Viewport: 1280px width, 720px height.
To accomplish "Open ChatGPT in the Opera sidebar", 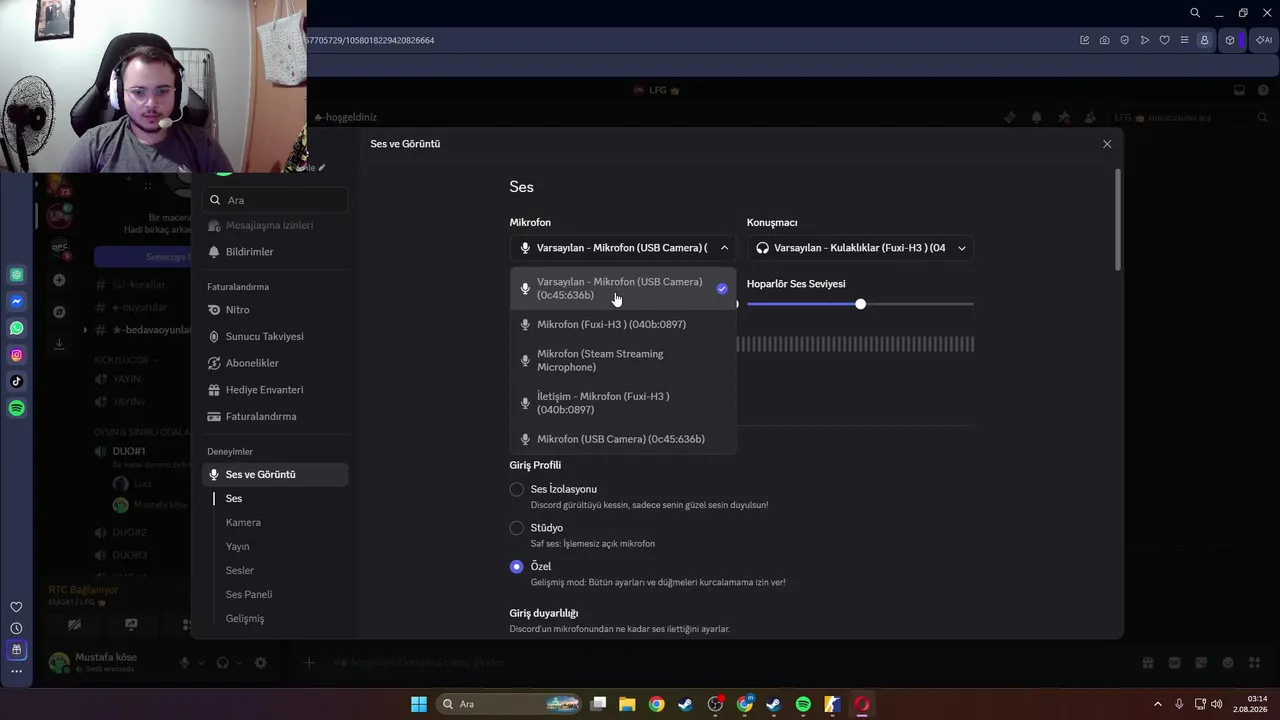I will click(17, 275).
